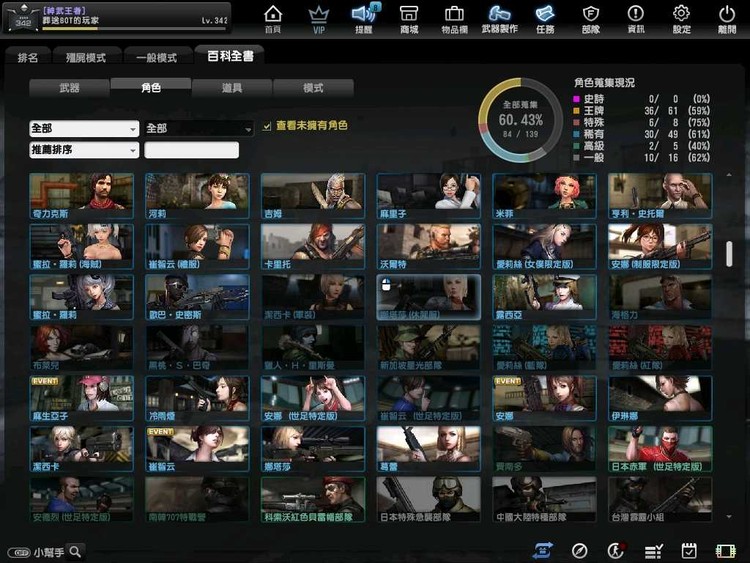Click the 60.43% collection progress ring
Image resolution: width=750 pixels, height=563 pixels.
click(520, 120)
